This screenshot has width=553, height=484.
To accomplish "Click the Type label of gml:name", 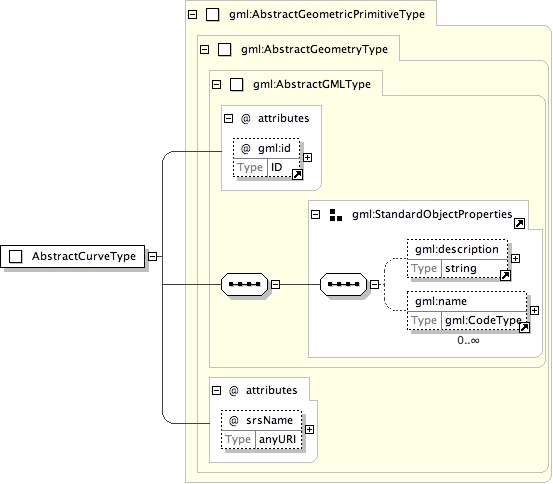I will 424,320.
